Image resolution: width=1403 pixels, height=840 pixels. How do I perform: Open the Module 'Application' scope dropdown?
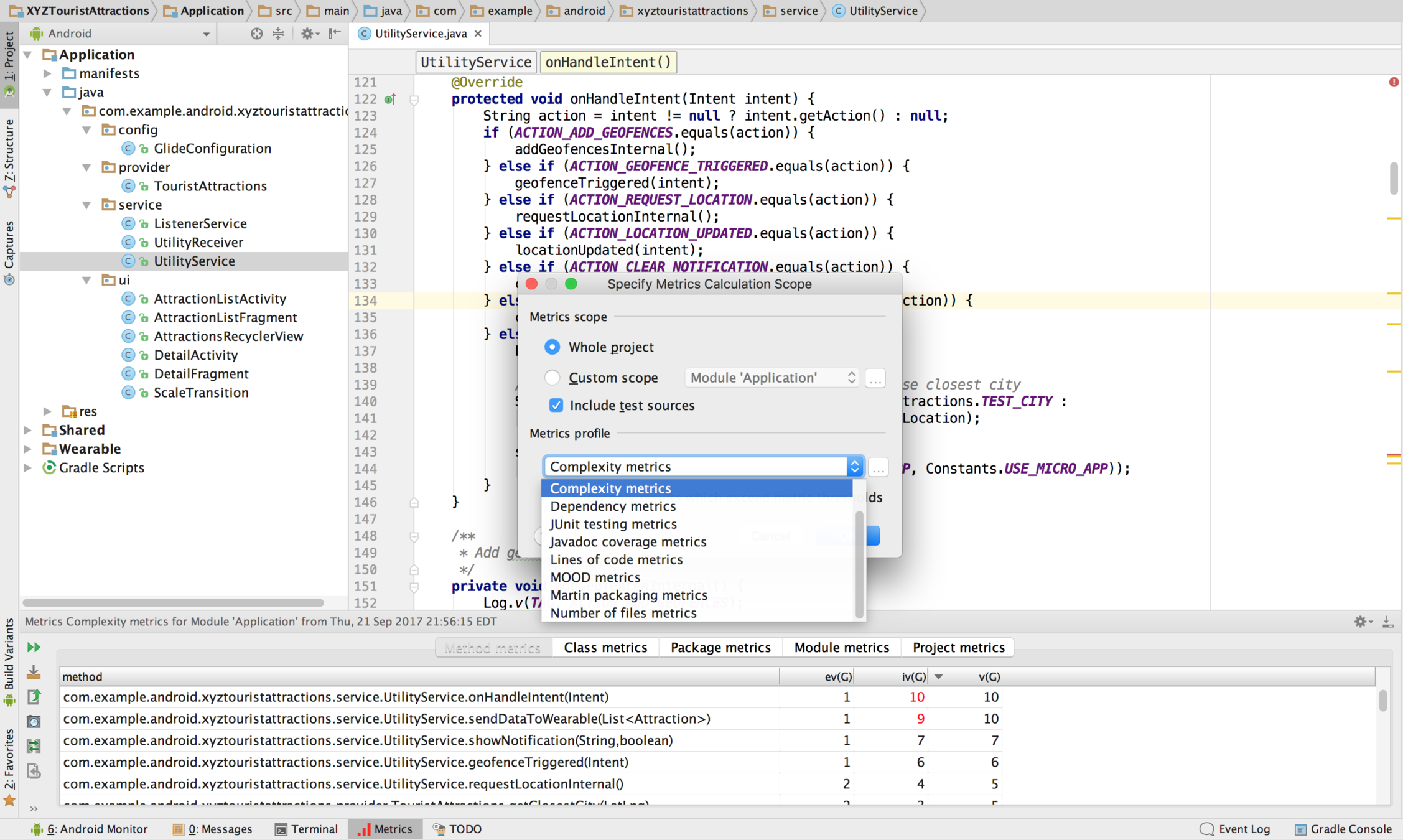(x=771, y=378)
